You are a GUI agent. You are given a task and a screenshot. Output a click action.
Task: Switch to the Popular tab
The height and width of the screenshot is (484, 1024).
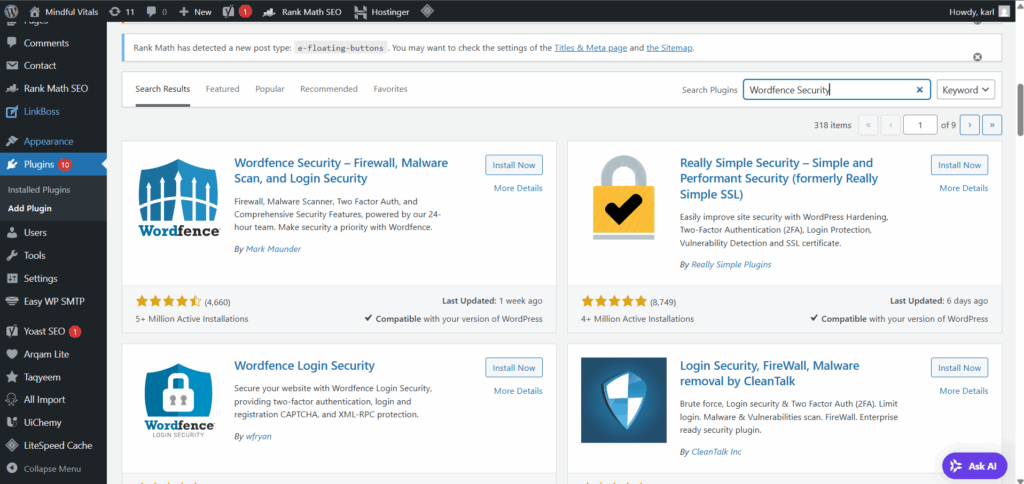click(x=270, y=89)
